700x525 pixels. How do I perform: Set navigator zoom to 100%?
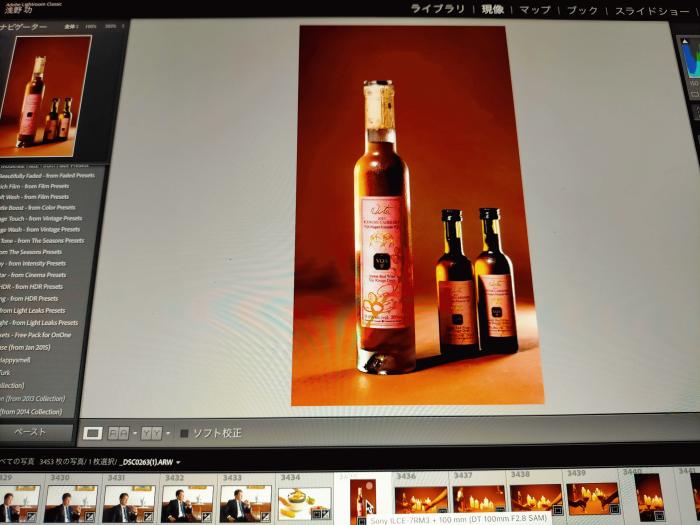point(91,27)
